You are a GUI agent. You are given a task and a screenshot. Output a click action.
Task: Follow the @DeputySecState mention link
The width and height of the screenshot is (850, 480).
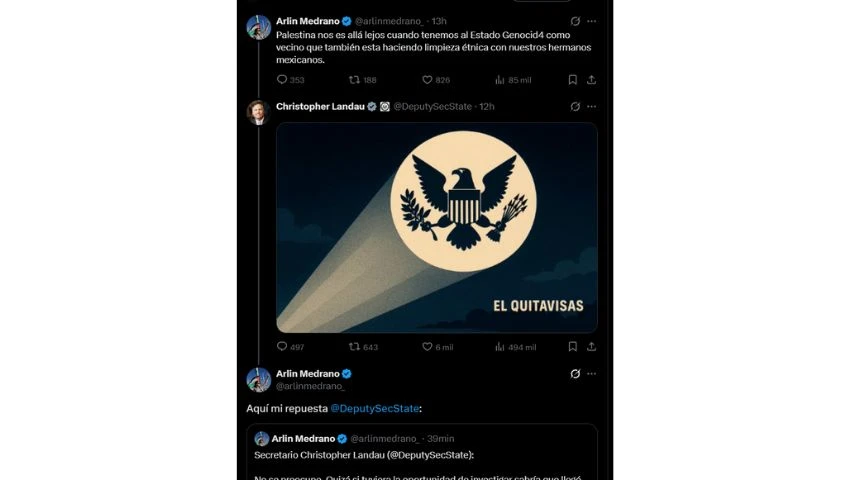[x=375, y=408]
